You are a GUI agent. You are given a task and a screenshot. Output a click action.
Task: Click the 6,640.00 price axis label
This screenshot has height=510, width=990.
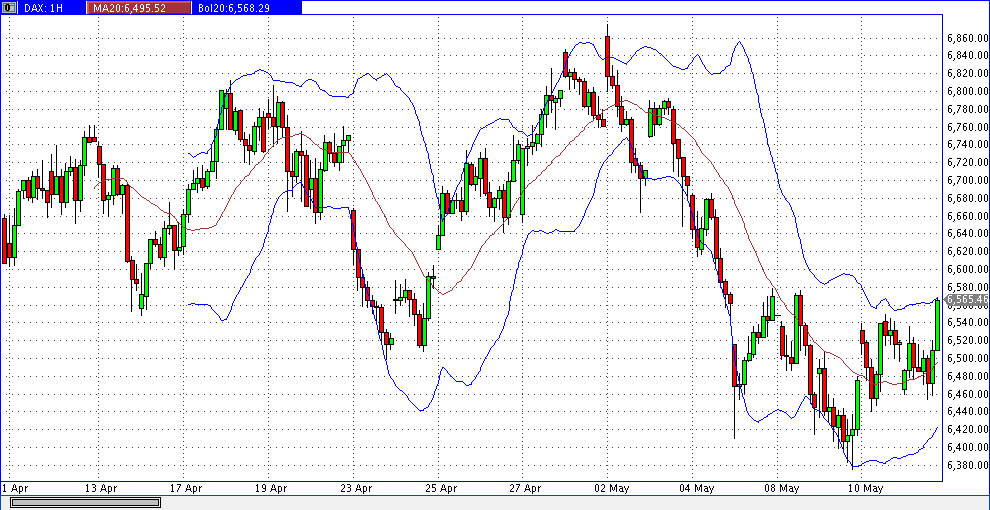967,234
